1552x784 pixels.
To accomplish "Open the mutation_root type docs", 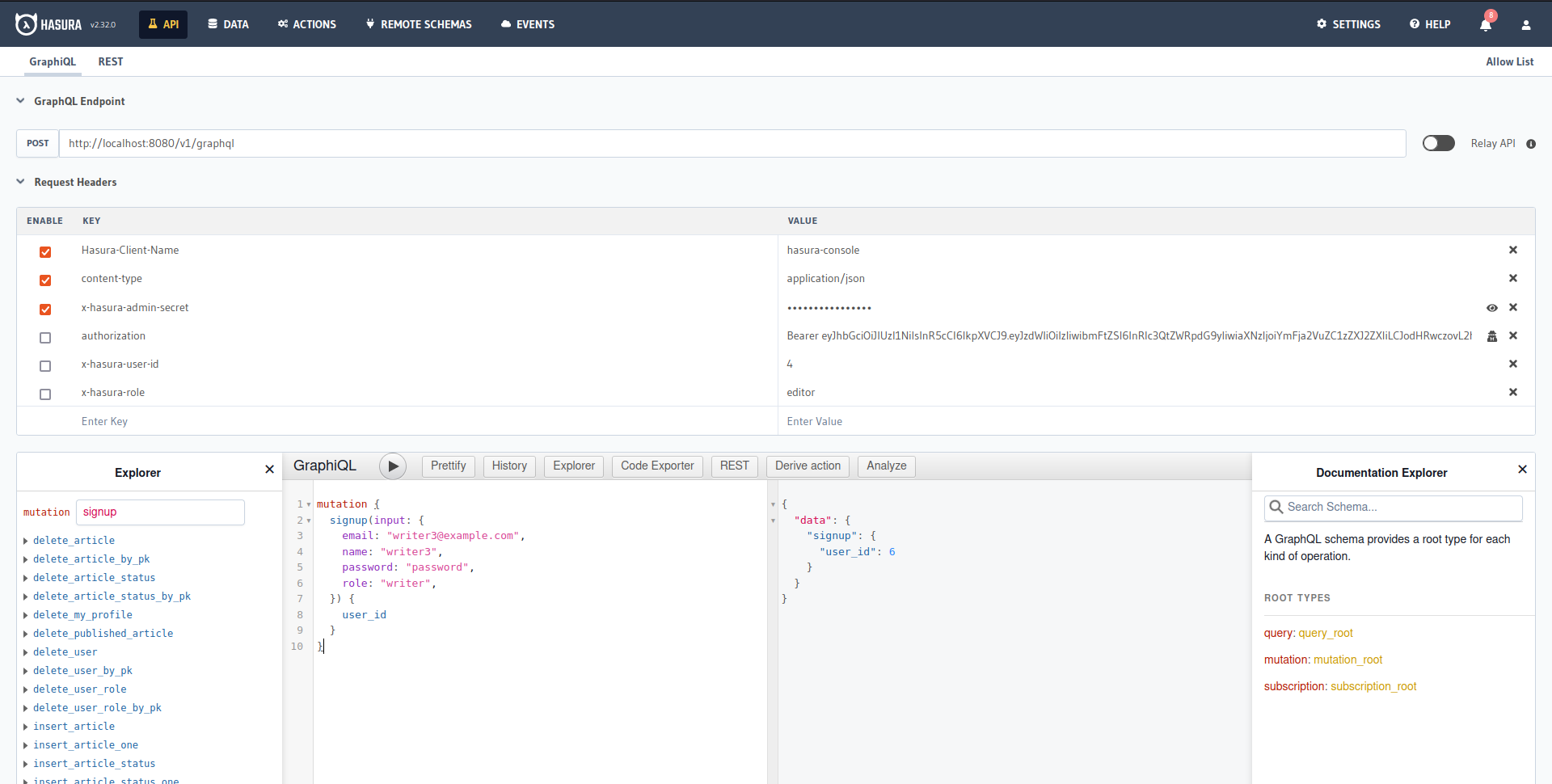I will tap(1347, 660).
